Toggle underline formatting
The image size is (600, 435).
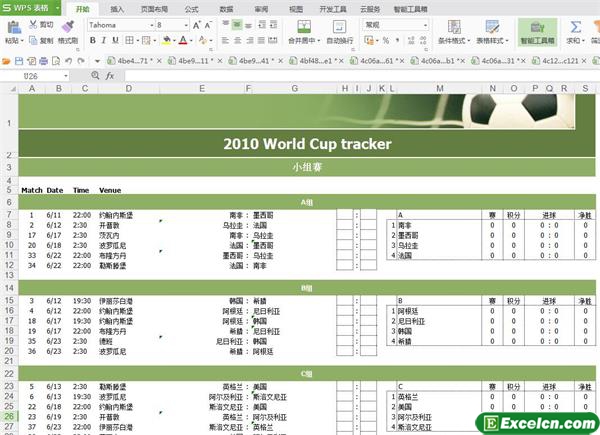click(x=115, y=40)
